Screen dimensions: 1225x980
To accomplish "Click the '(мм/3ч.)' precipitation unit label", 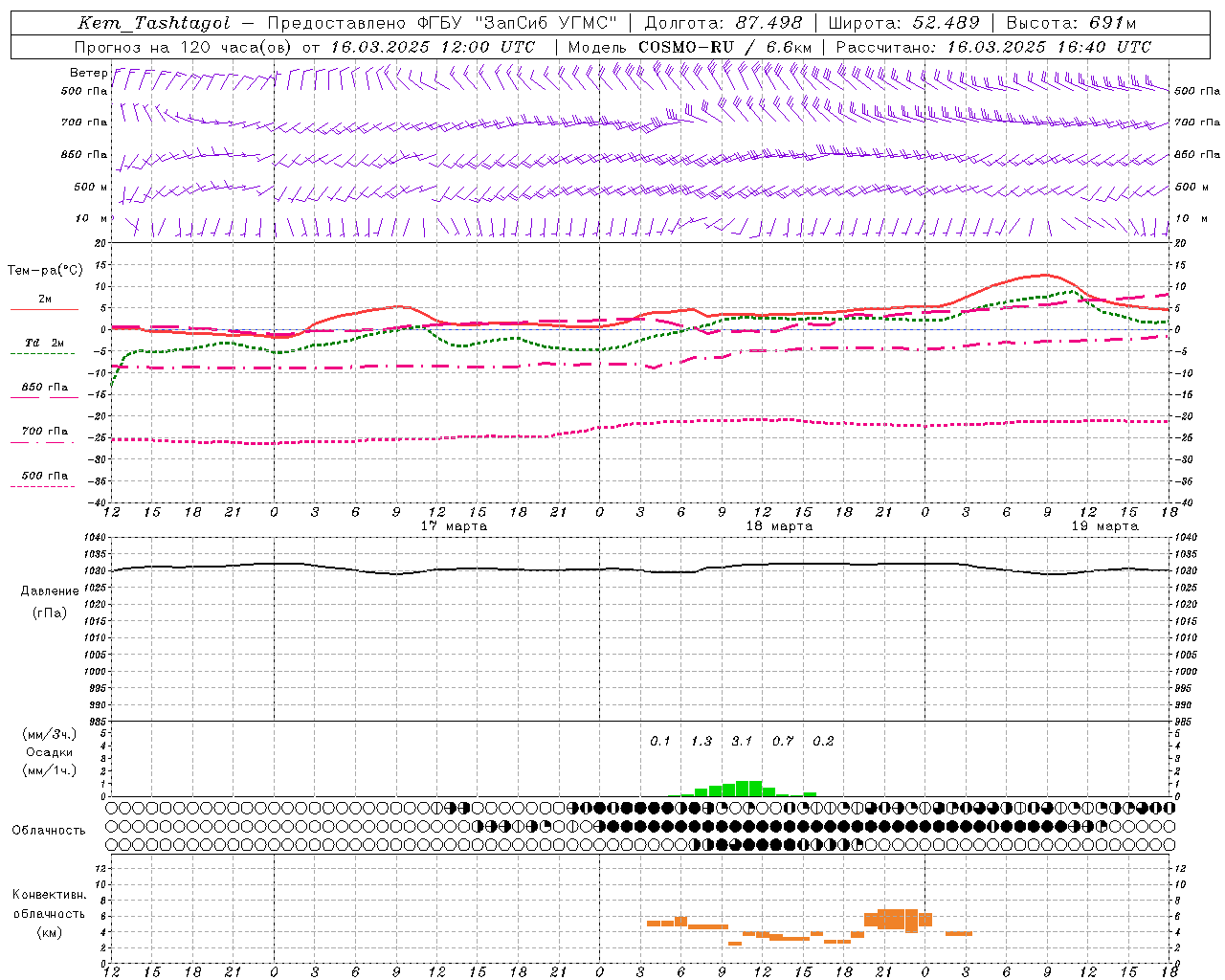I will (x=50, y=735).
